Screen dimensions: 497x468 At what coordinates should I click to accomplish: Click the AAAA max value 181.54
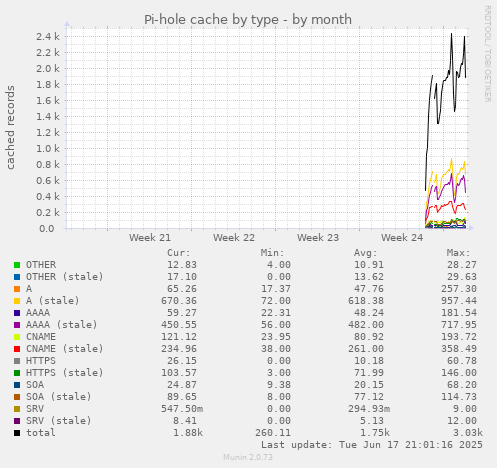point(459,313)
